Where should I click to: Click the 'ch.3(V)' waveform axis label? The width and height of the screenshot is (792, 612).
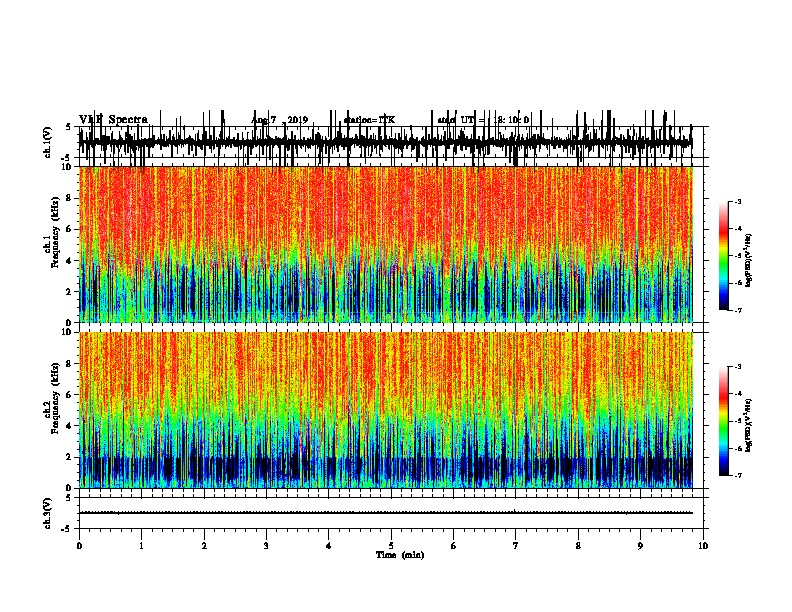[47, 513]
